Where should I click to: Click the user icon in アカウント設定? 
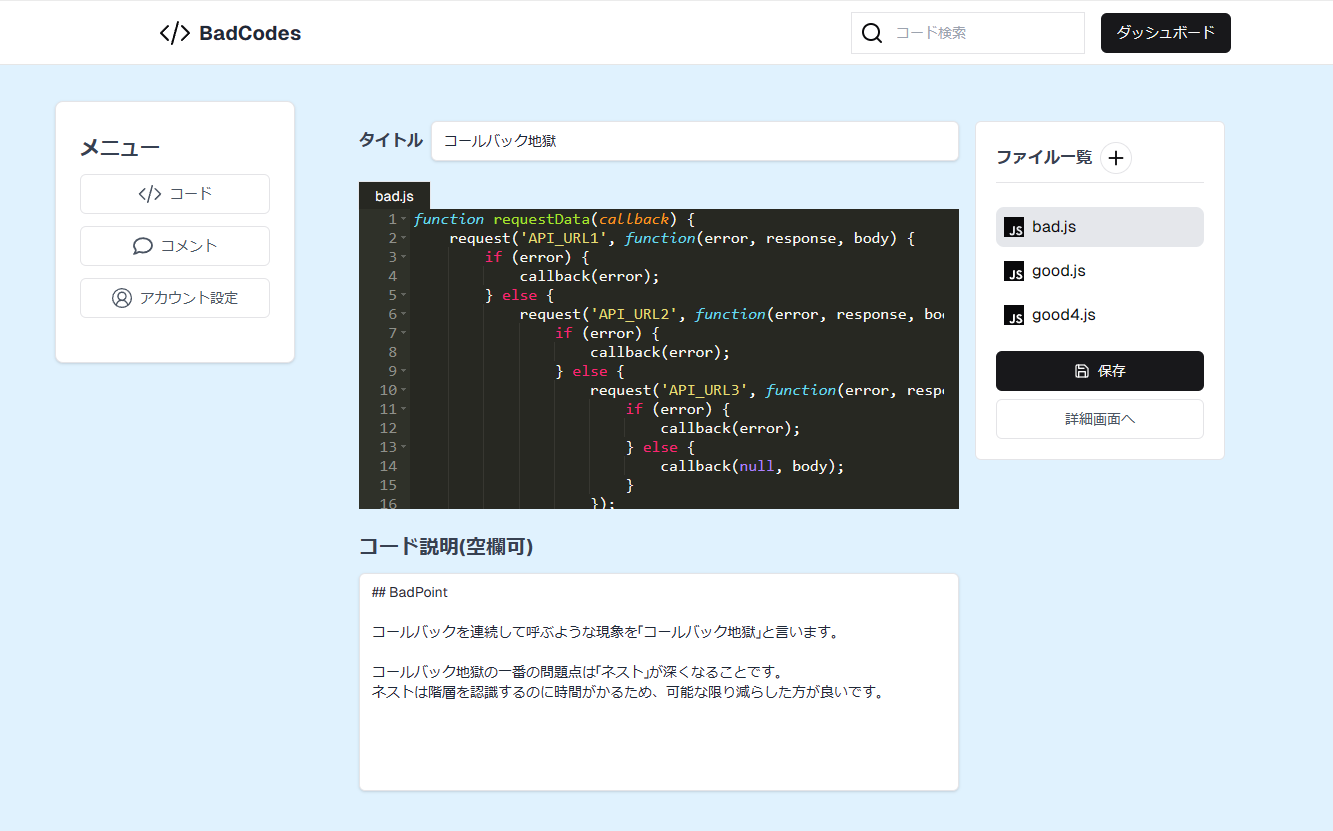(122, 298)
